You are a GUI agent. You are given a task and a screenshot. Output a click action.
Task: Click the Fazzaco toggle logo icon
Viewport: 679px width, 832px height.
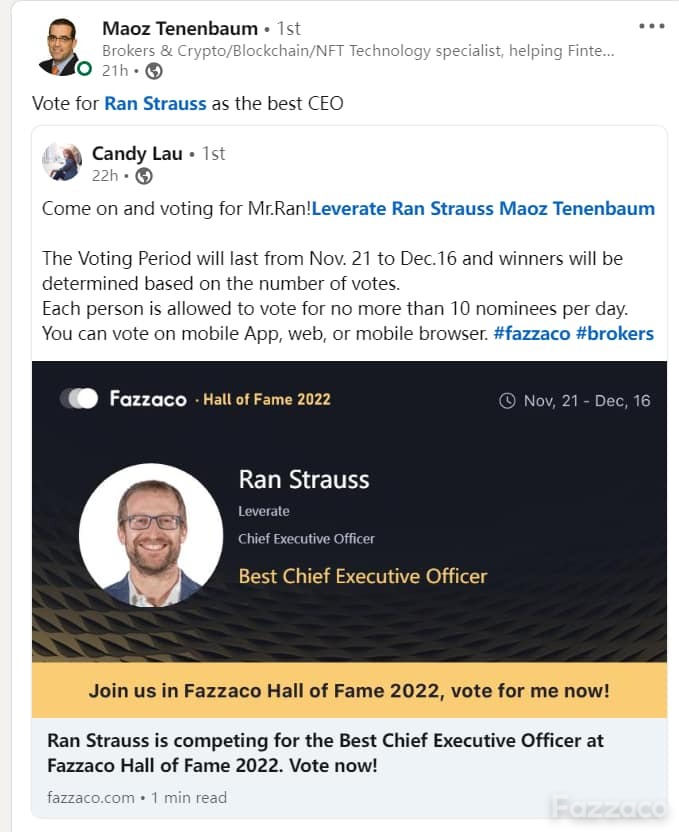pos(79,398)
